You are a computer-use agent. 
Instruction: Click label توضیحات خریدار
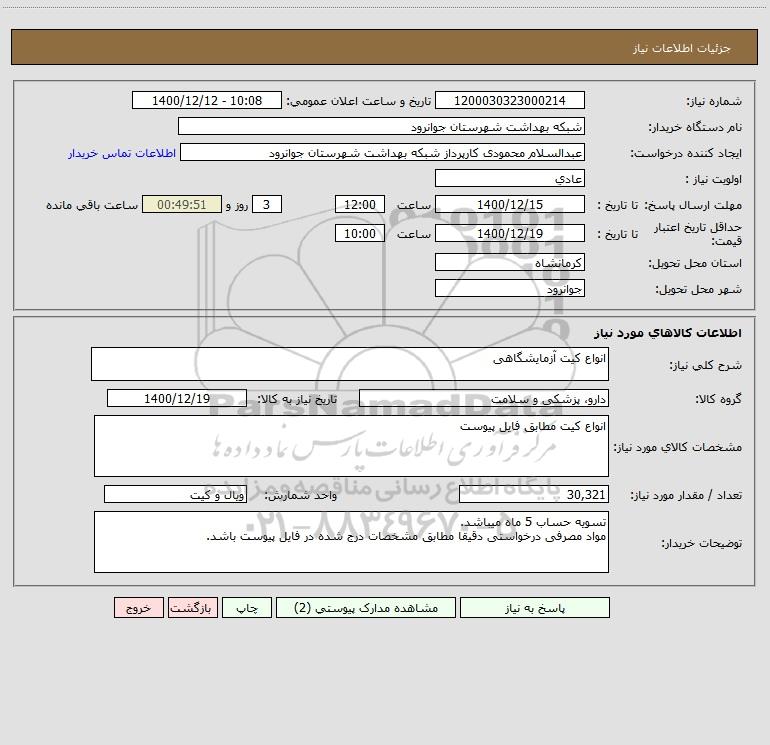pos(701,544)
